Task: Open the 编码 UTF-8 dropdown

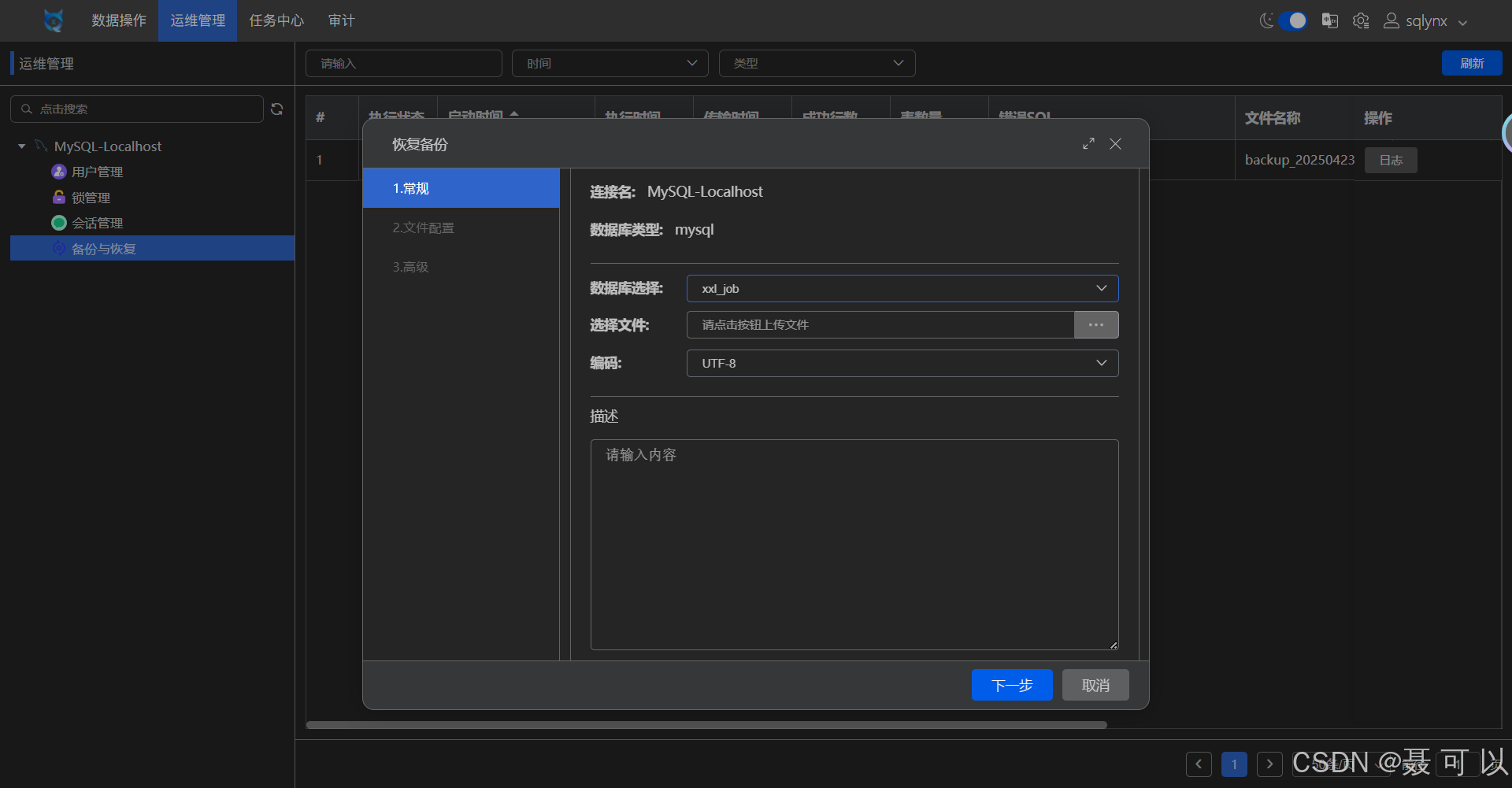Action: coord(902,363)
